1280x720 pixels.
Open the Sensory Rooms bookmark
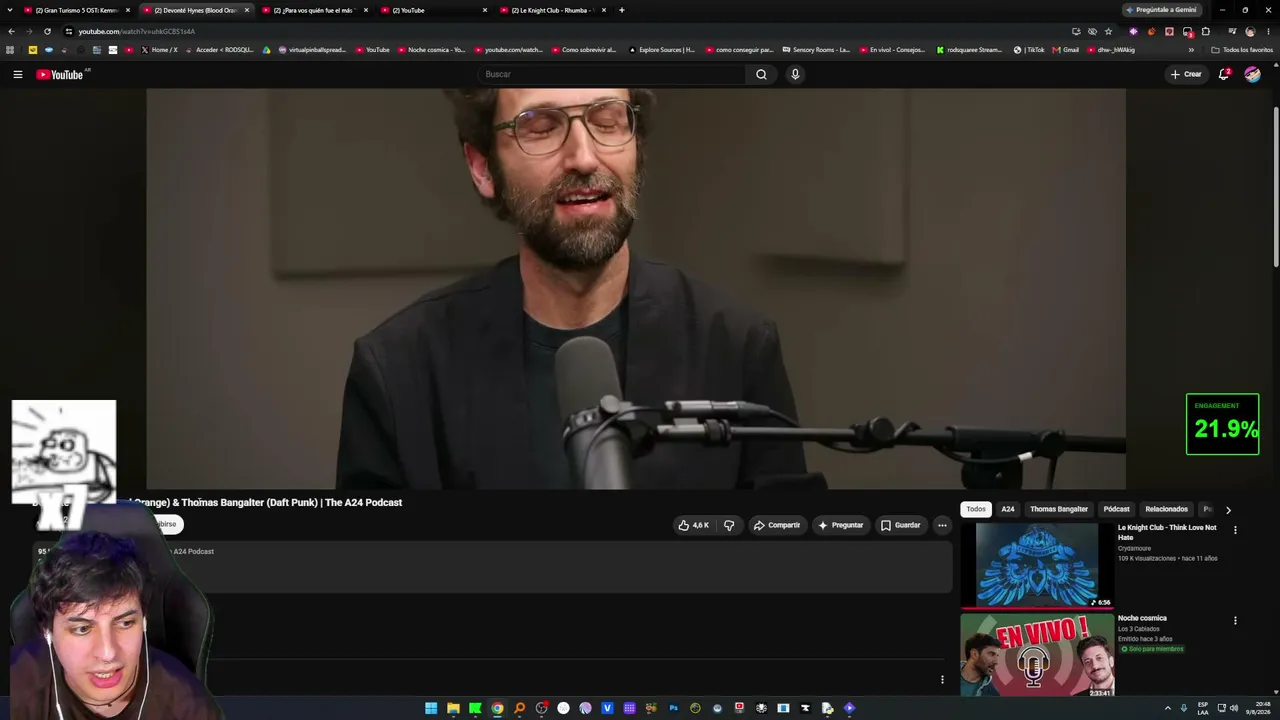pos(816,49)
